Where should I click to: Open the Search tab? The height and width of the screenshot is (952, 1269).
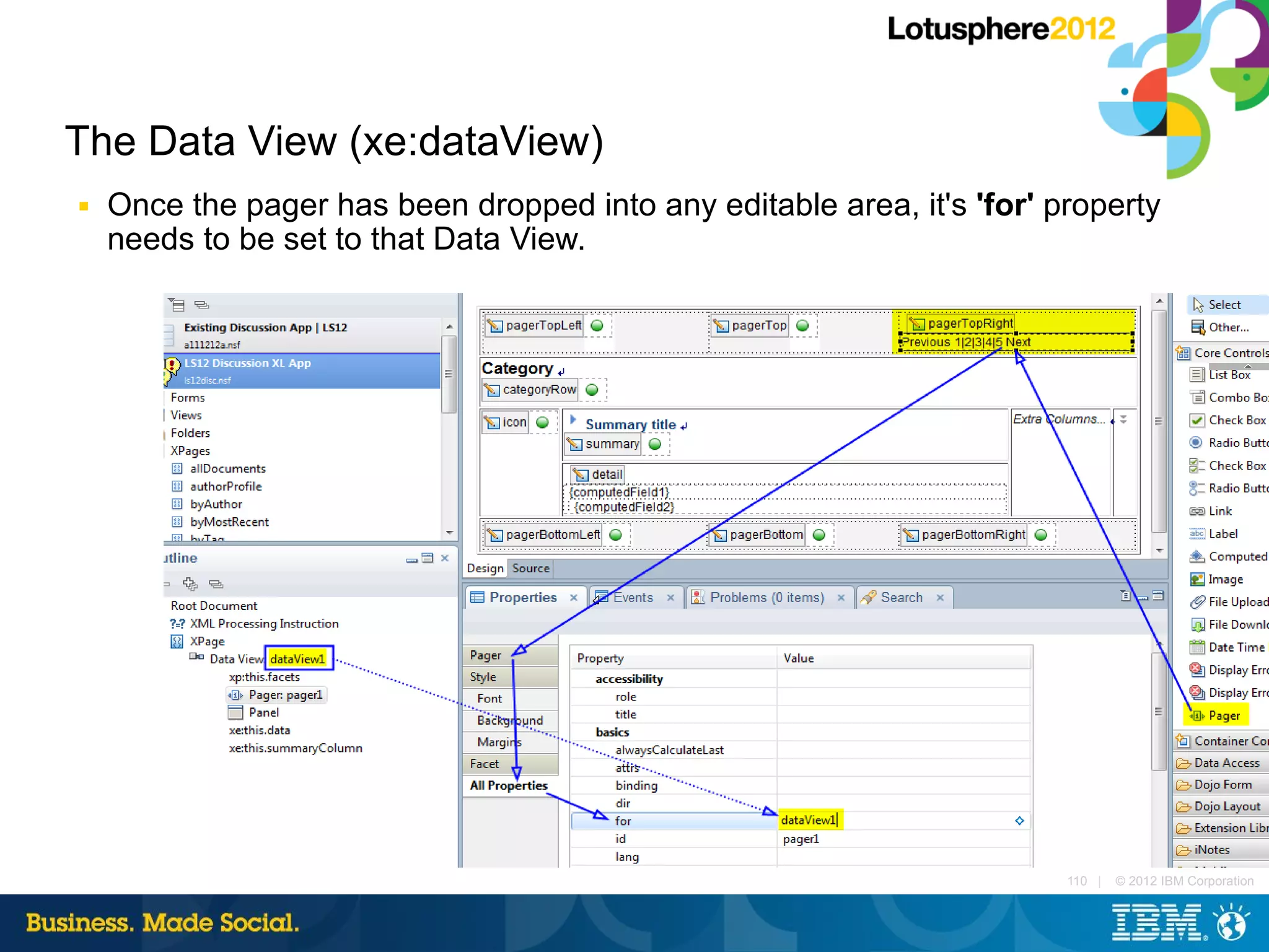click(x=903, y=598)
